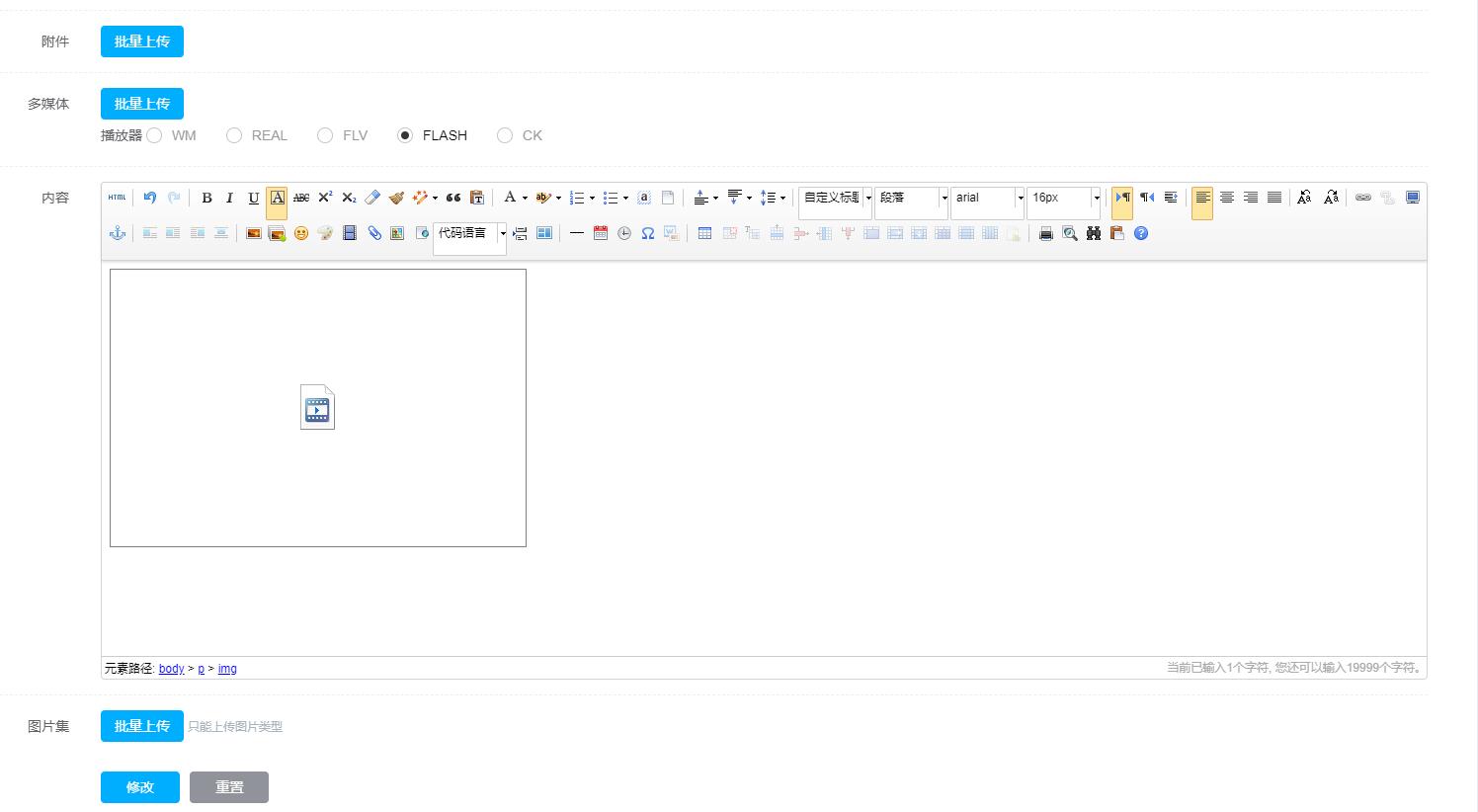
Task: Insert a blockquote
Action: 453,198
